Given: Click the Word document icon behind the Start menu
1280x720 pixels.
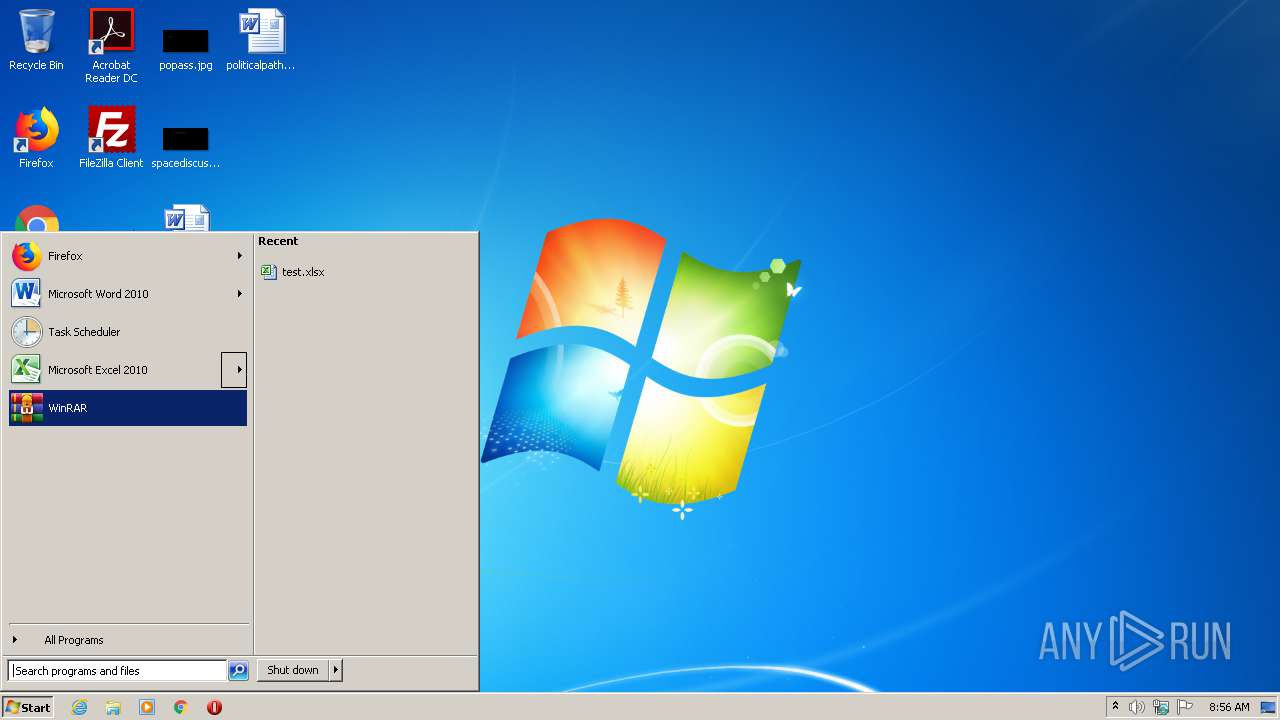Looking at the screenshot, I should [187, 218].
